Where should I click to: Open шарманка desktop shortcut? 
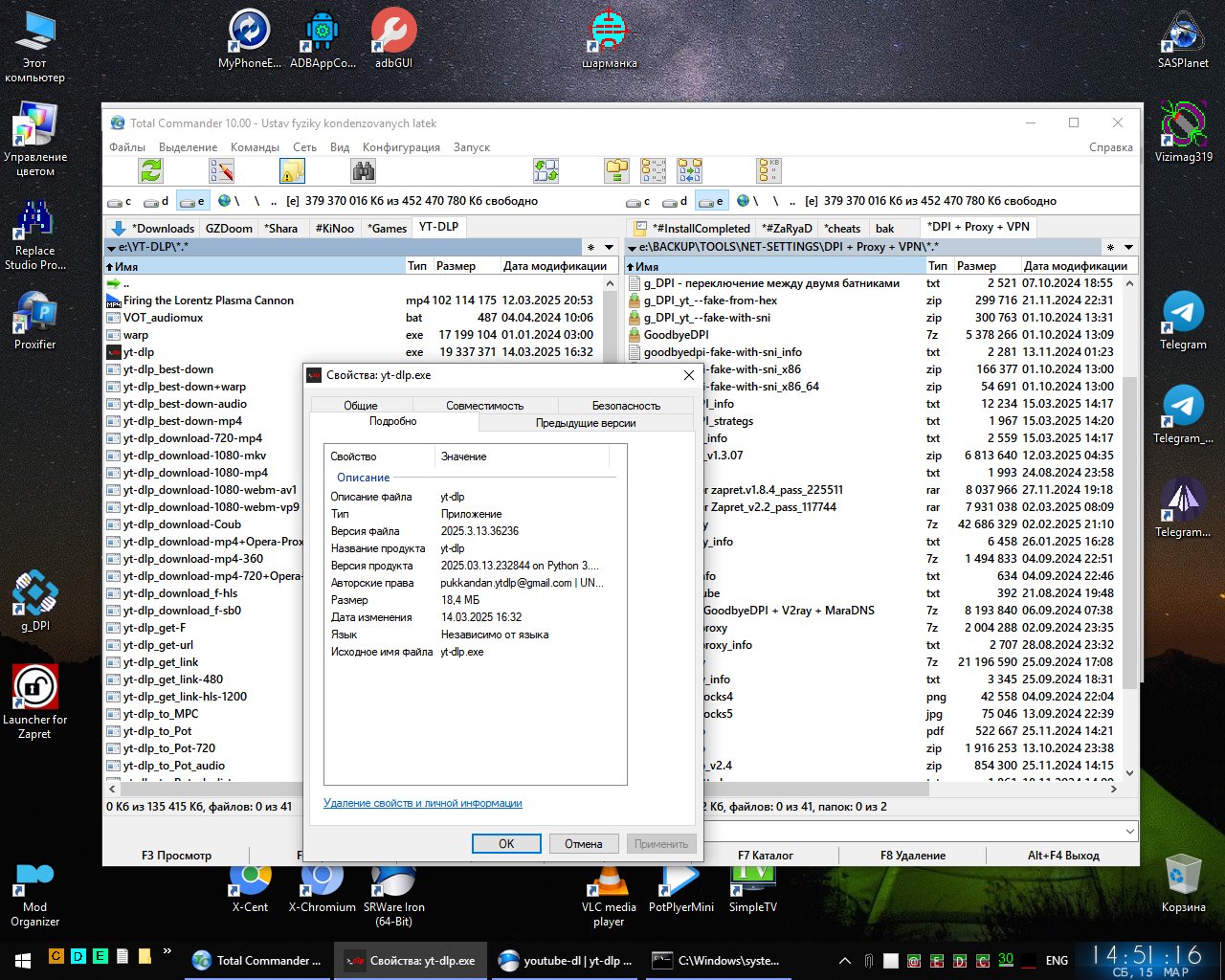[609, 40]
